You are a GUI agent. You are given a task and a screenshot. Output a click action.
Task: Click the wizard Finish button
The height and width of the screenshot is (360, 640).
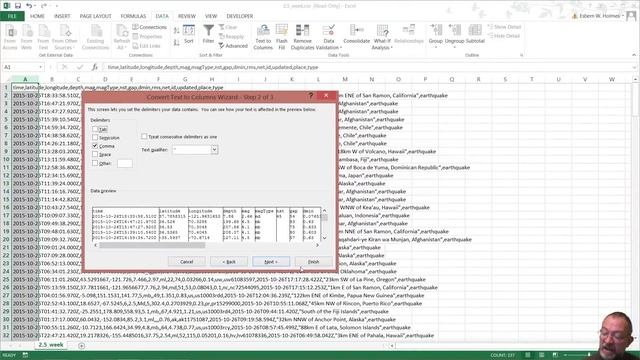point(313,262)
